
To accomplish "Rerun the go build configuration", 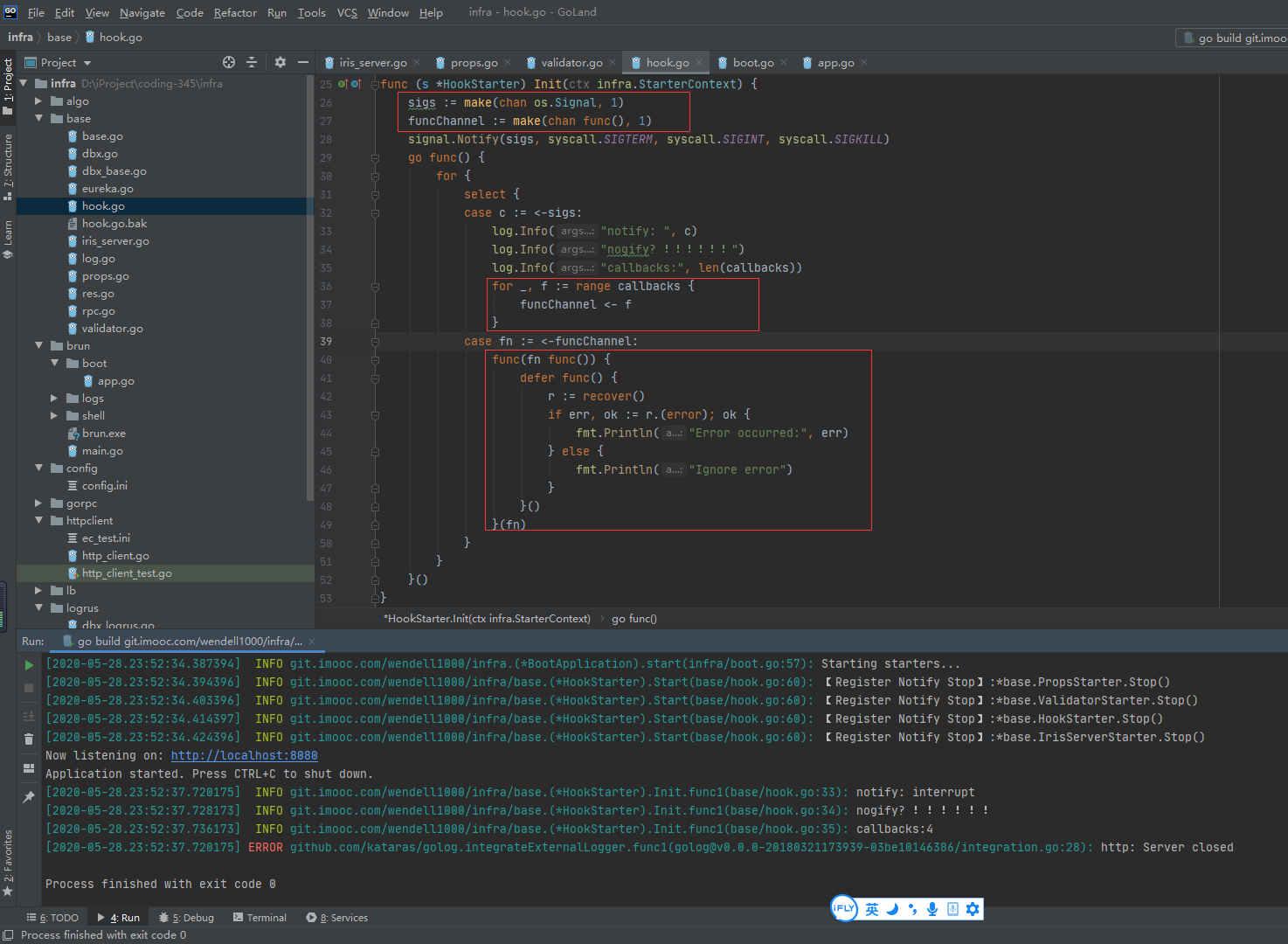I will (29, 665).
